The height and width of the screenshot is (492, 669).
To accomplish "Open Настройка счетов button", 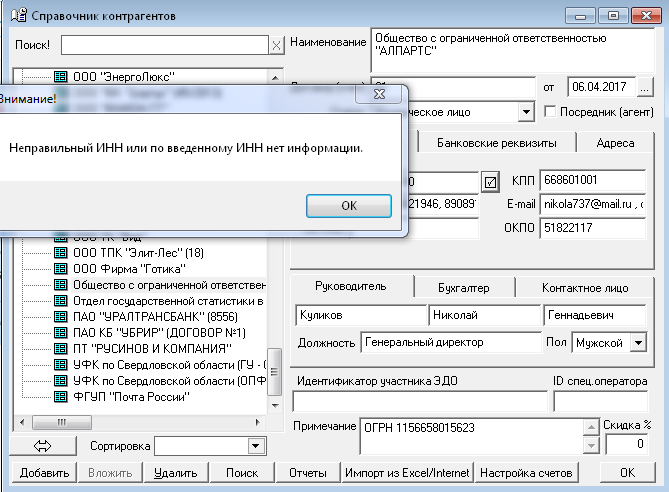I will pyautogui.click(x=526, y=472).
